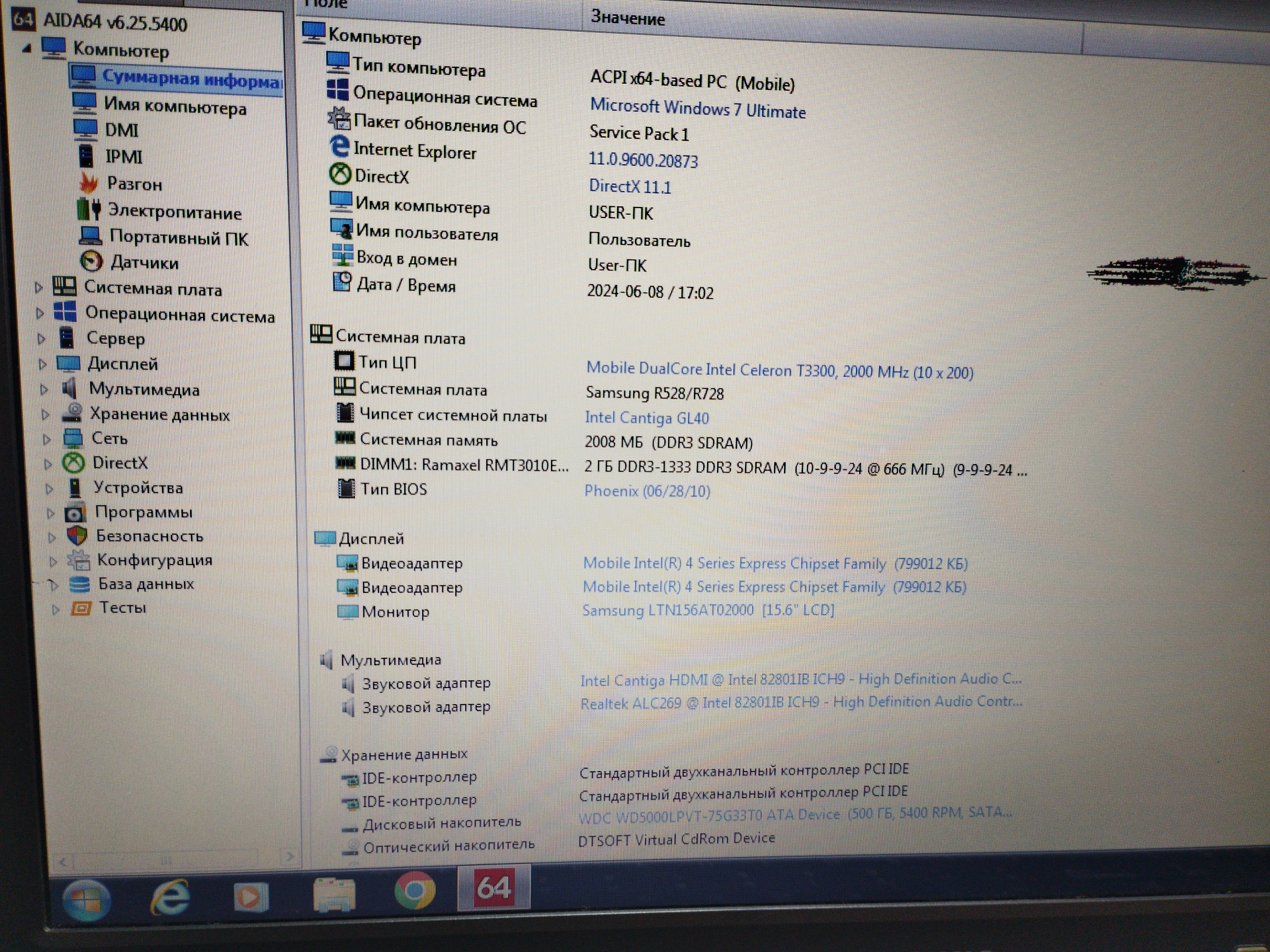Click the Internet Explorer icon in the summary list
This screenshot has width=1270, height=952.
(339, 147)
